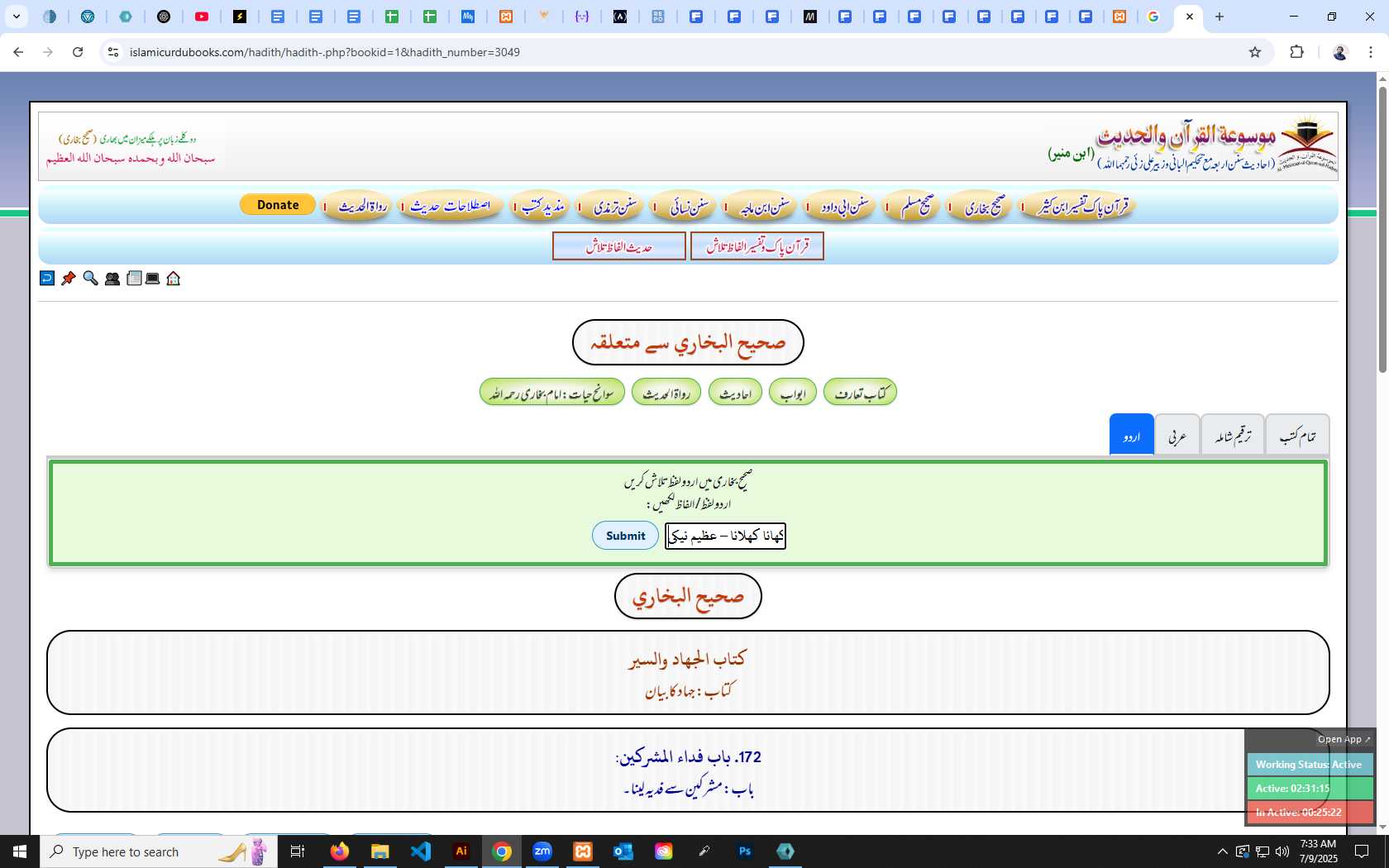
Task: Open File Explorer from the taskbar
Action: point(379,851)
